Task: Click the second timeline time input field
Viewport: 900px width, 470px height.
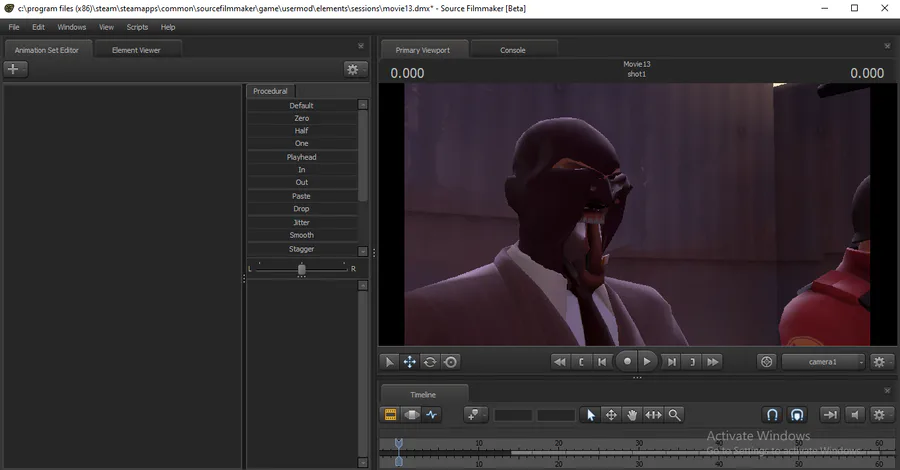Action: click(x=556, y=415)
